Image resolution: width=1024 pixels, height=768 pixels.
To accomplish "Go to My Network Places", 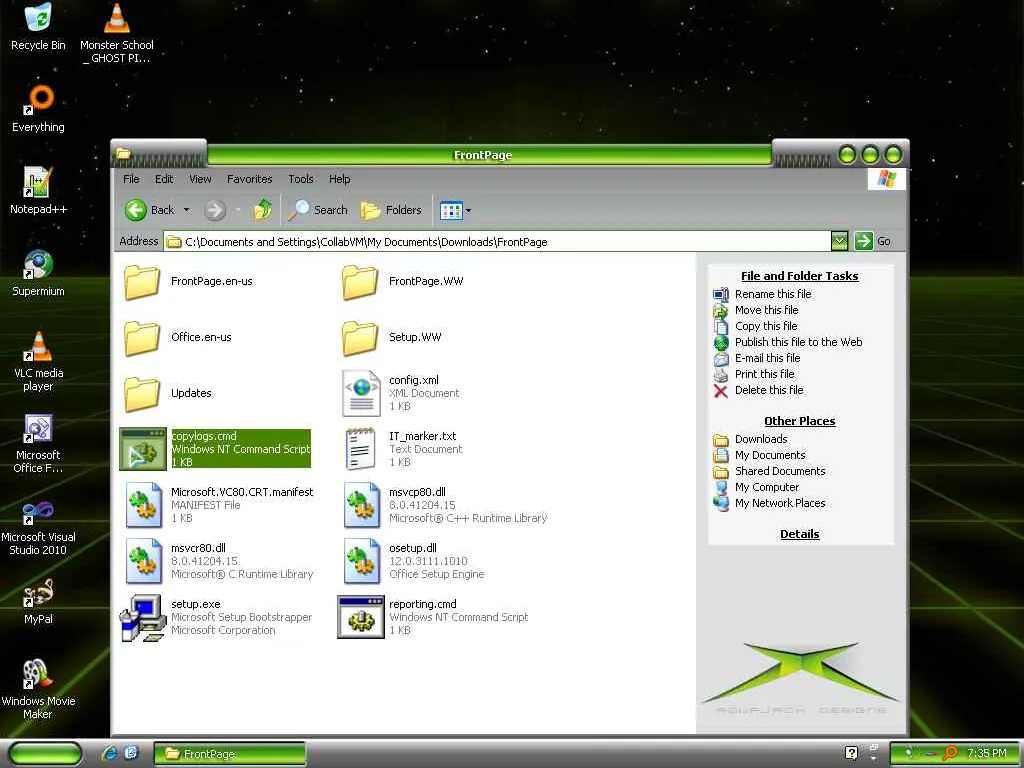I will (780, 504).
